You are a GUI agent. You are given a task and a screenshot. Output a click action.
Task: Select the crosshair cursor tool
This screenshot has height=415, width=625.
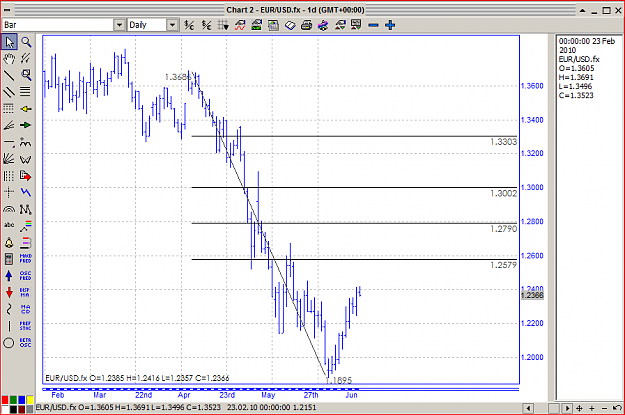[9, 192]
